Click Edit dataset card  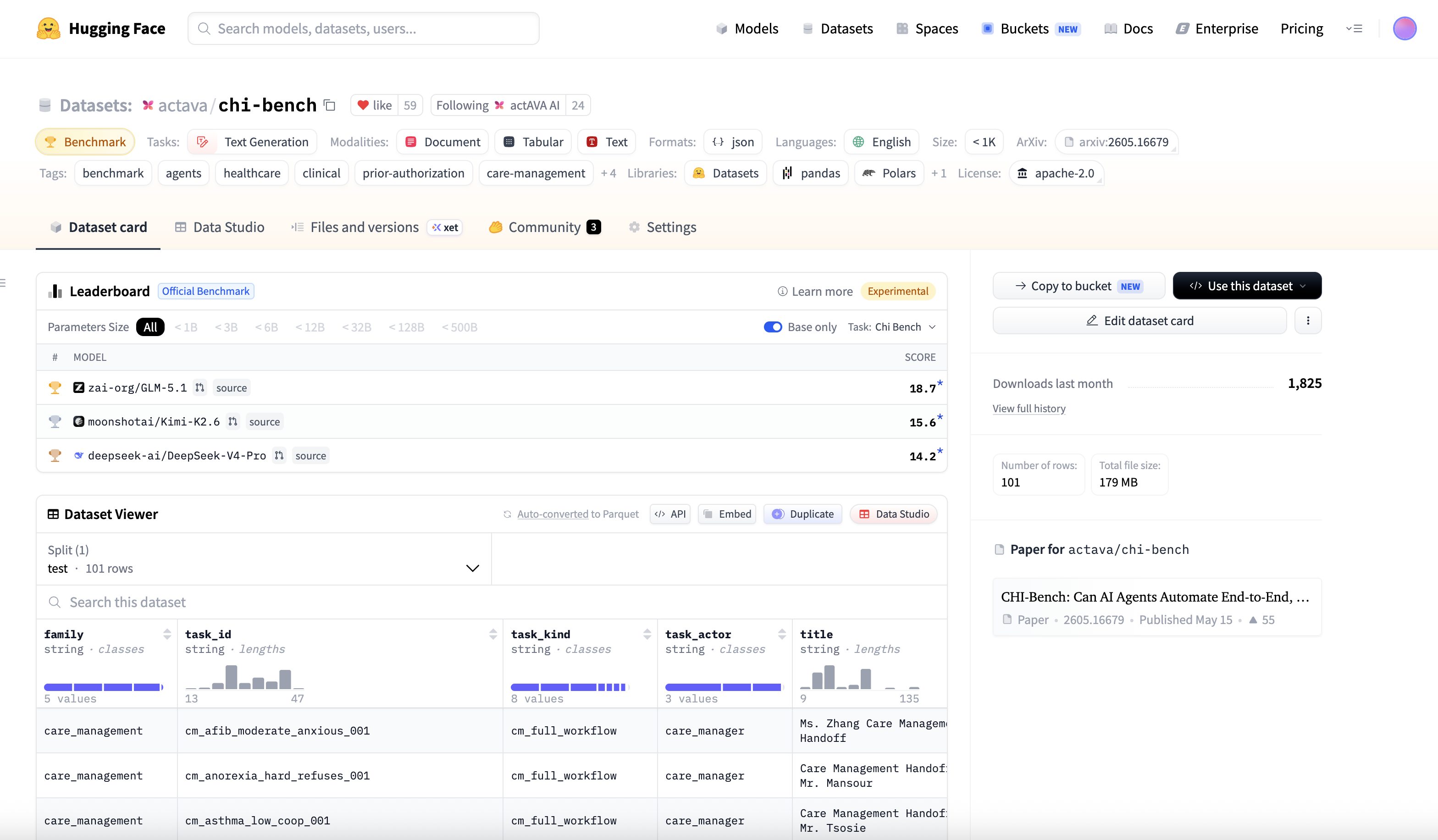[1139, 321]
